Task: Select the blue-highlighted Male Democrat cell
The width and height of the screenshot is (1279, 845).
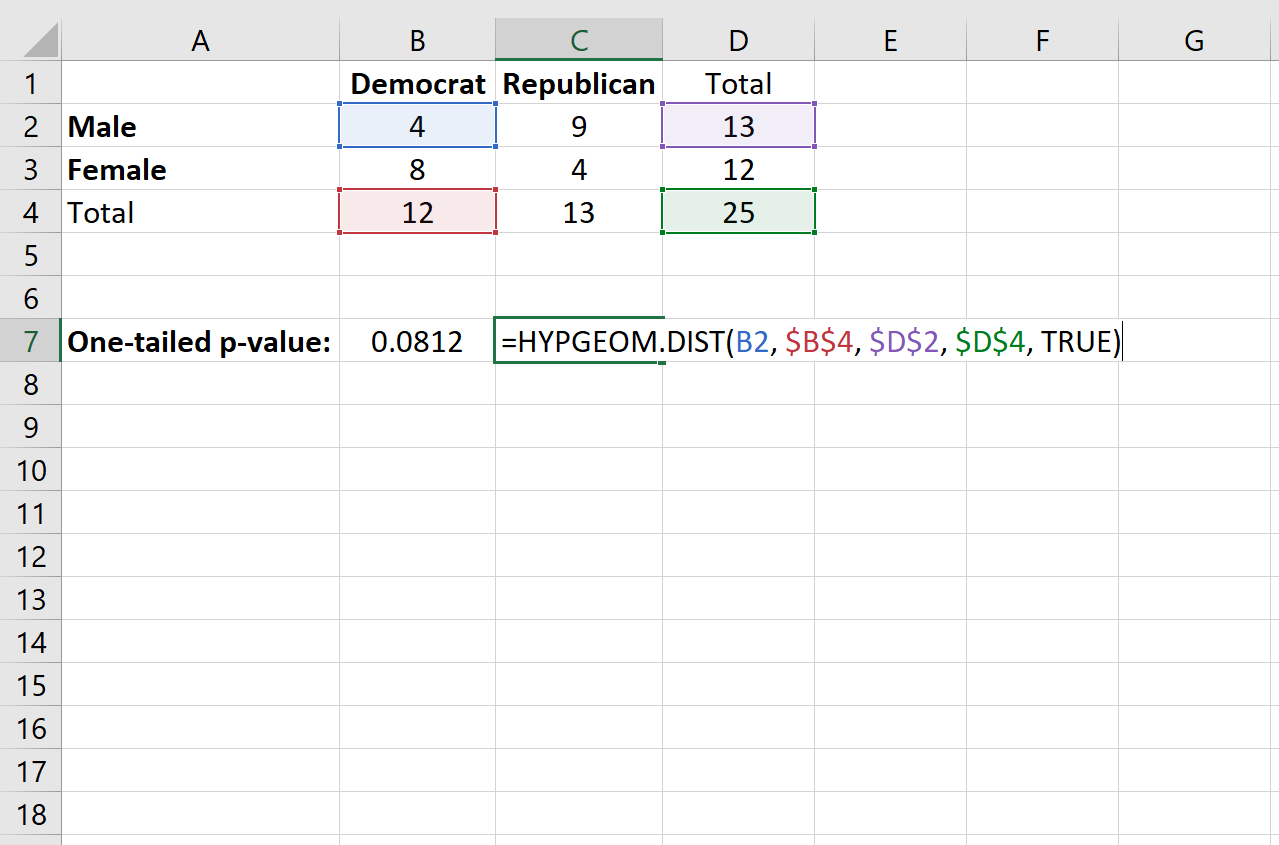Action: (418, 127)
